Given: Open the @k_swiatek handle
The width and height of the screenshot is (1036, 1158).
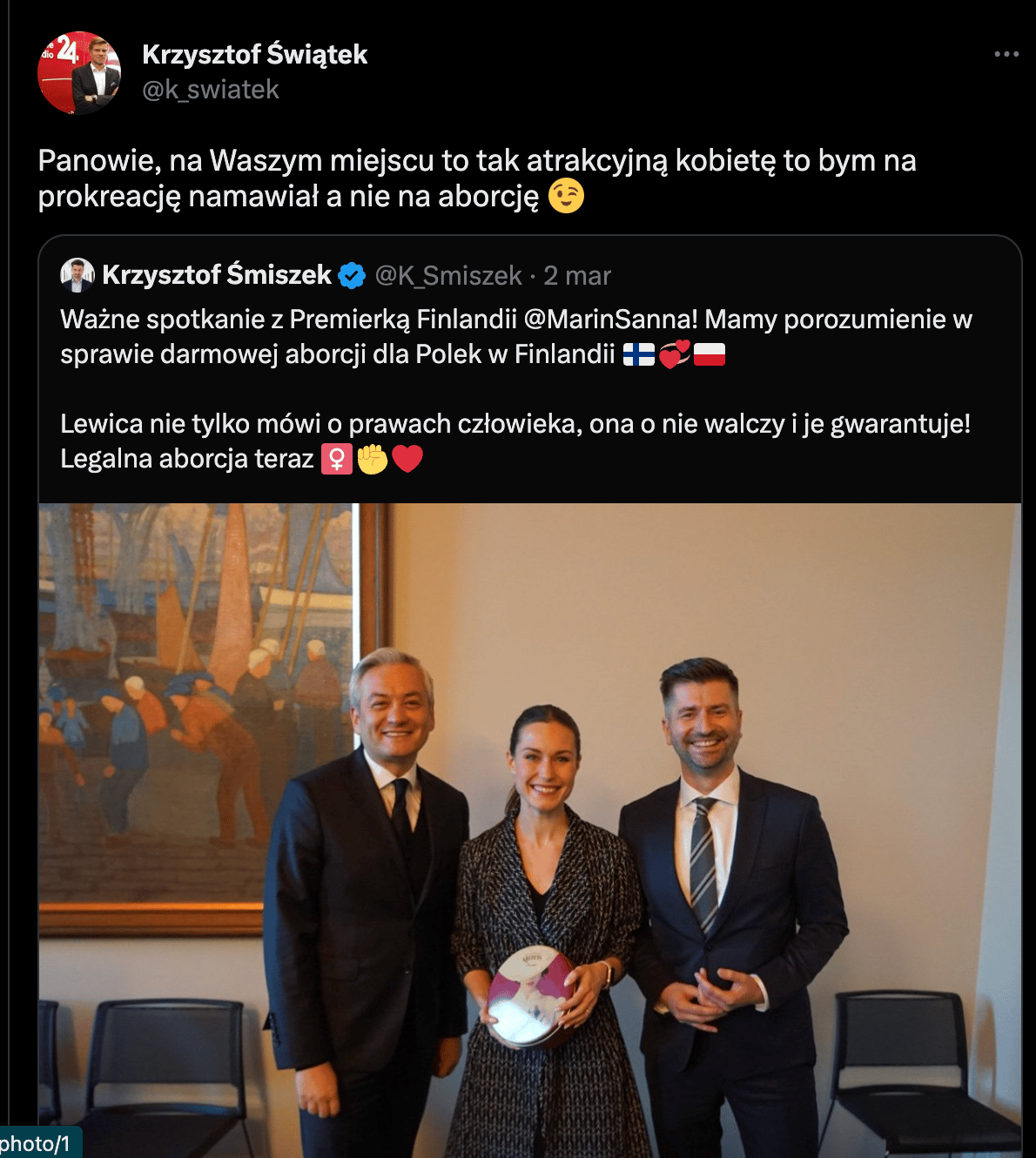Looking at the screenshot, I should pyautogui.click(x=211, y=90).
